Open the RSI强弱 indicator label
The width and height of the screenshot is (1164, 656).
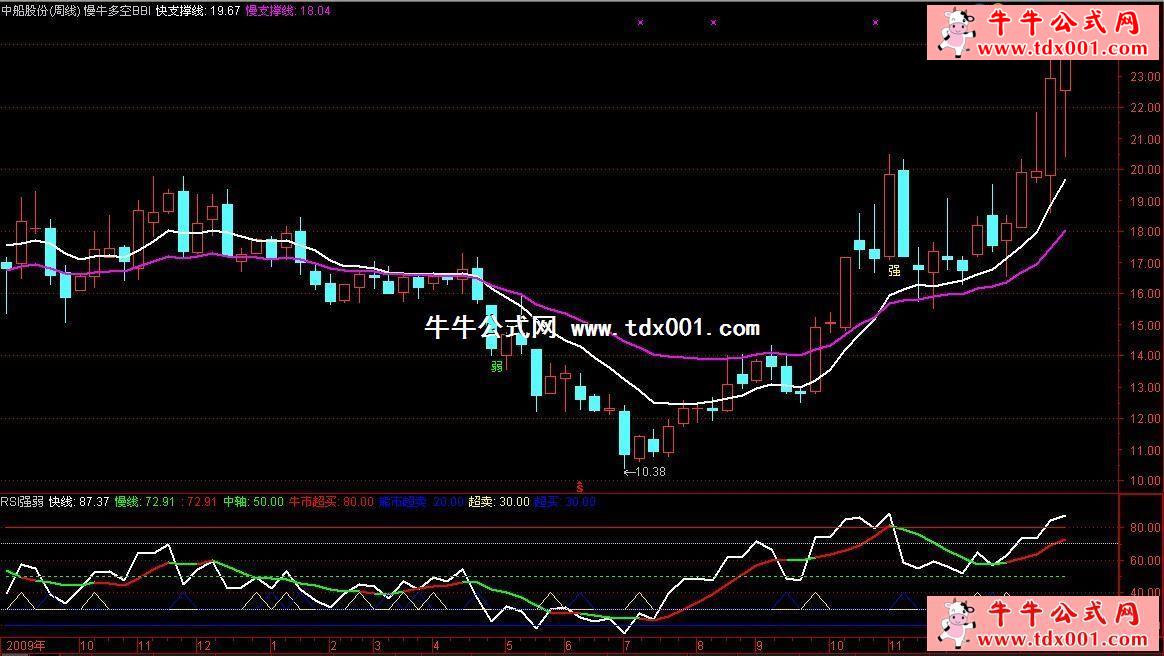click(x=22, y=501)
